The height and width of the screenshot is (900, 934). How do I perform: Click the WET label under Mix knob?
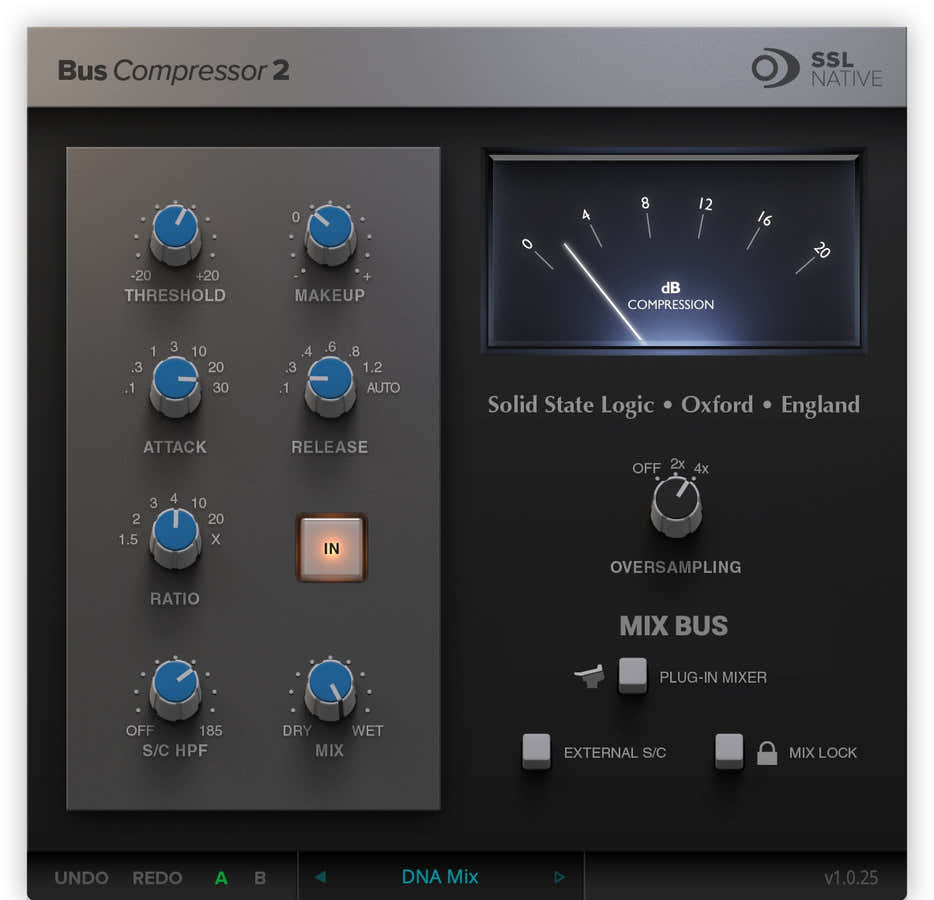368,731
